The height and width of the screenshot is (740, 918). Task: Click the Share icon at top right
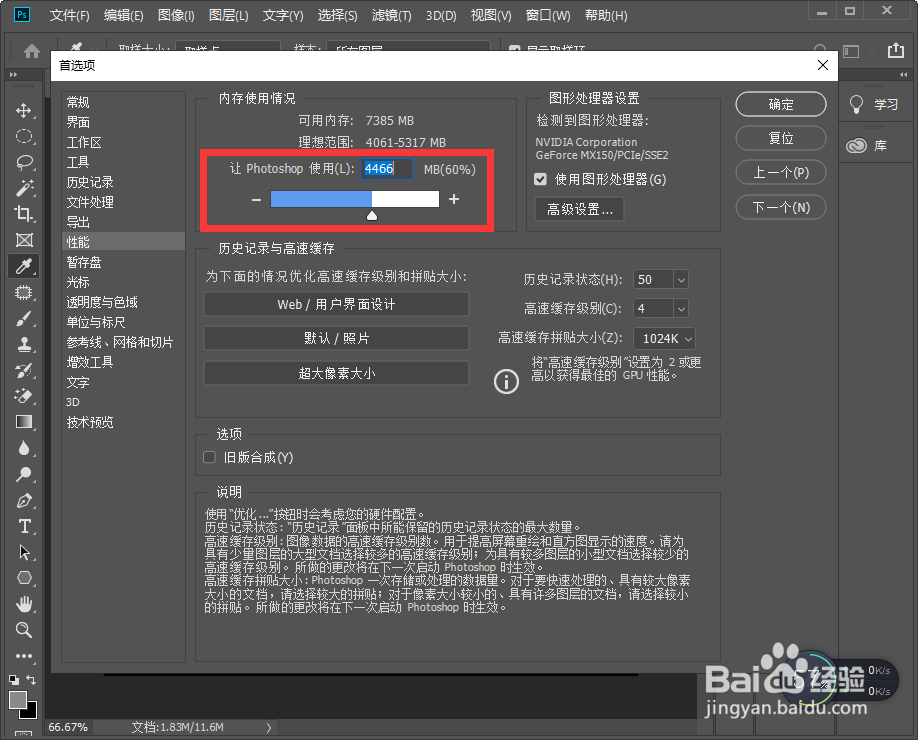(x=896, y=50)
